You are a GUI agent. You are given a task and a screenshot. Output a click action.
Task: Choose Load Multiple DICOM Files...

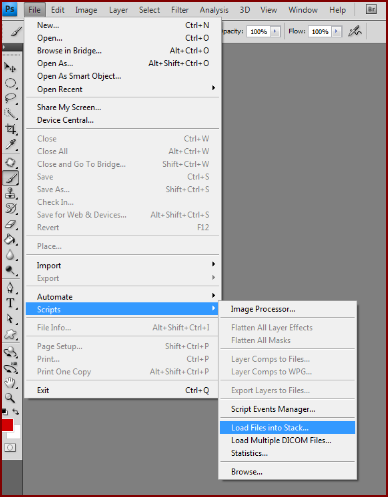[288, 440]
